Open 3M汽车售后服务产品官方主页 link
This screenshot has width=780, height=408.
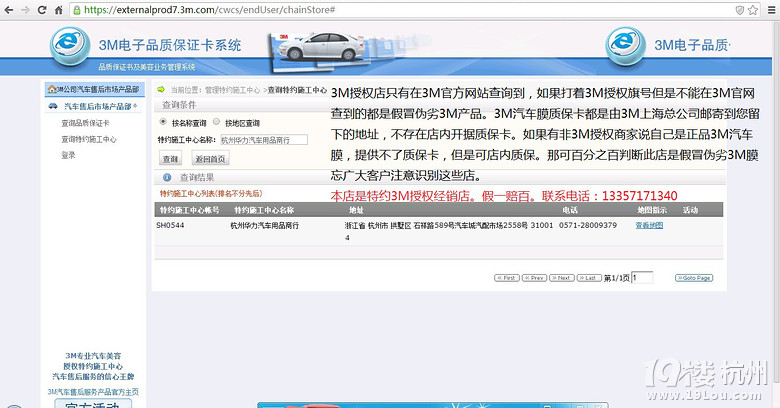(x=93, y=392)
